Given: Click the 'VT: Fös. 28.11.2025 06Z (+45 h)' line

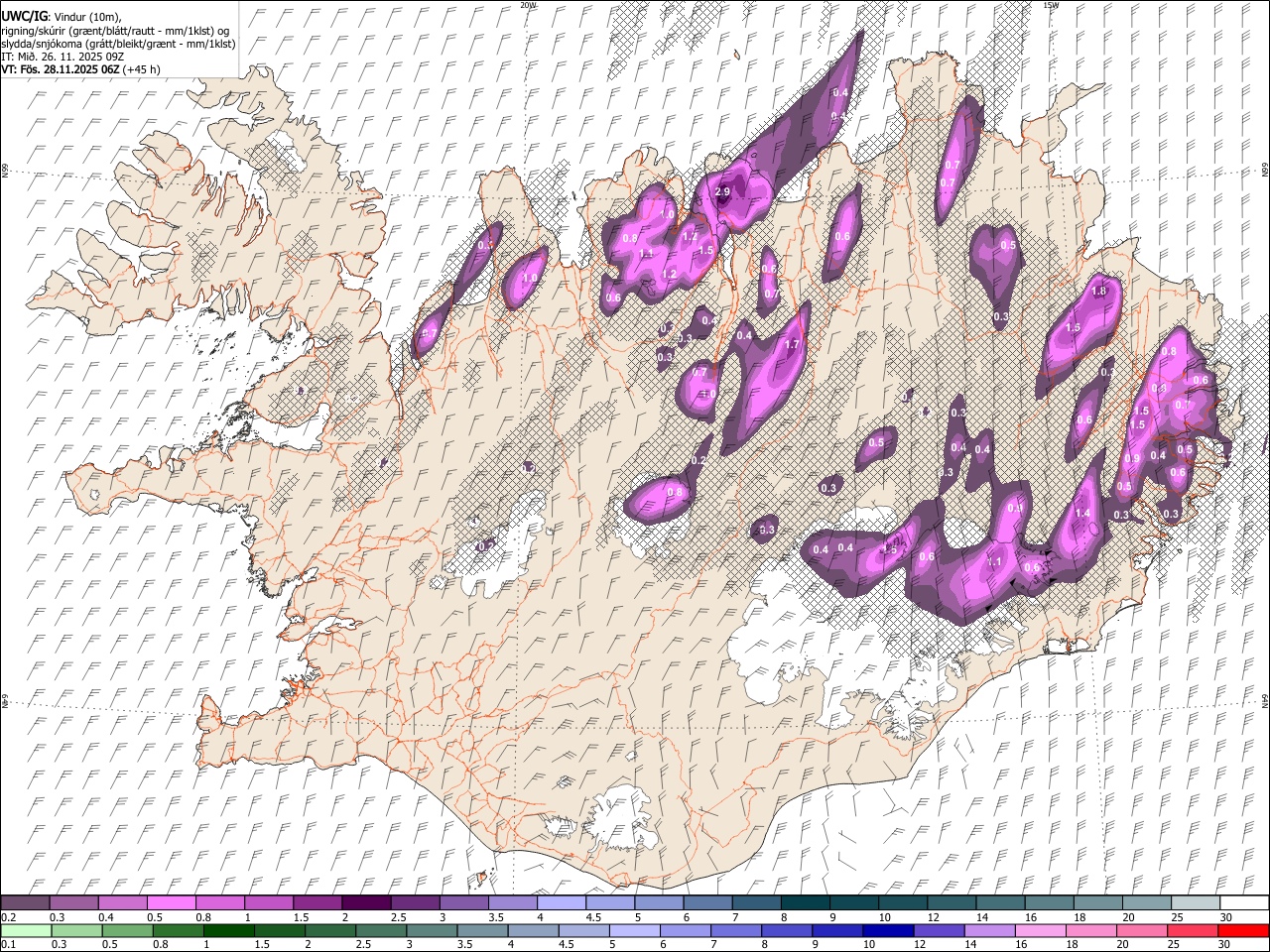Looking at the screenshot, I should click(80, 69).
